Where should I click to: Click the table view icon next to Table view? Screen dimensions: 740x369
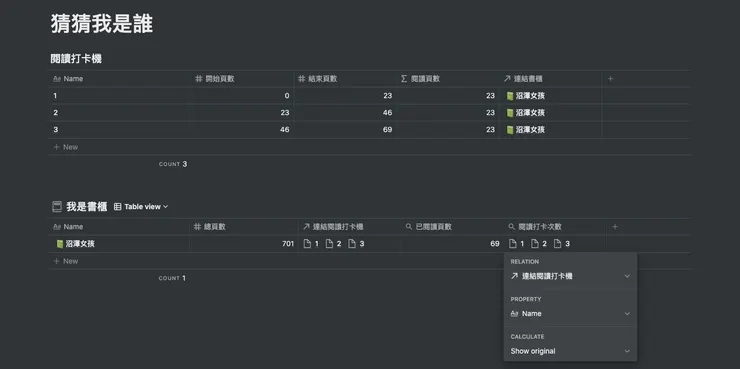tap(118, 207)
